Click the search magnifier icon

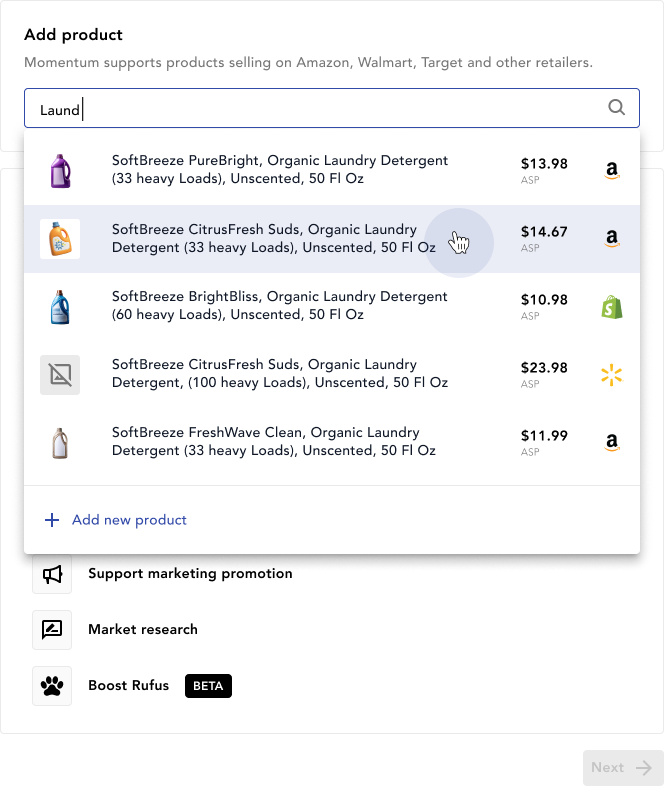(616, 107)
